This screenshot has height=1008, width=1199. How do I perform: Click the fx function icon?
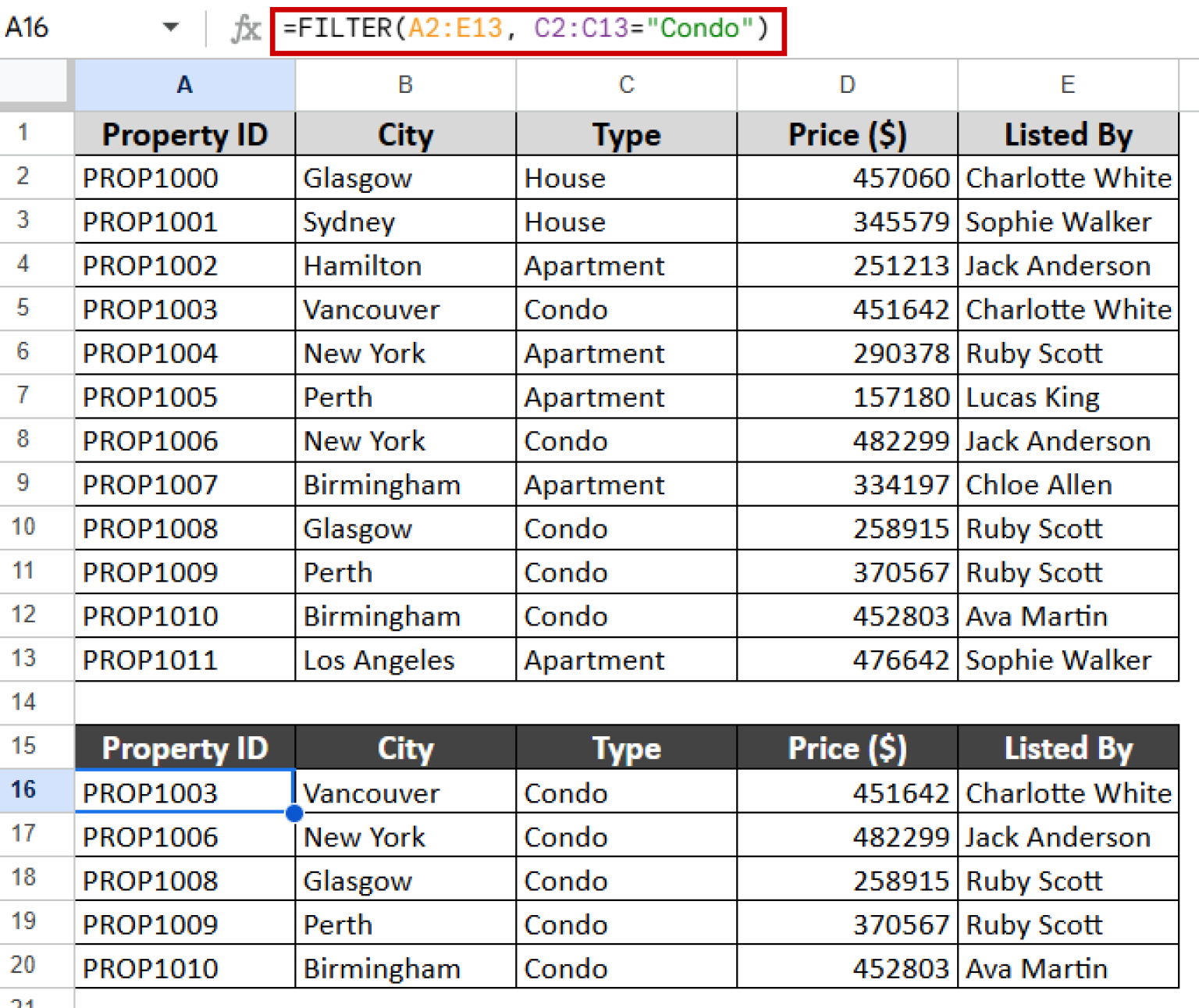coord(244,28)
